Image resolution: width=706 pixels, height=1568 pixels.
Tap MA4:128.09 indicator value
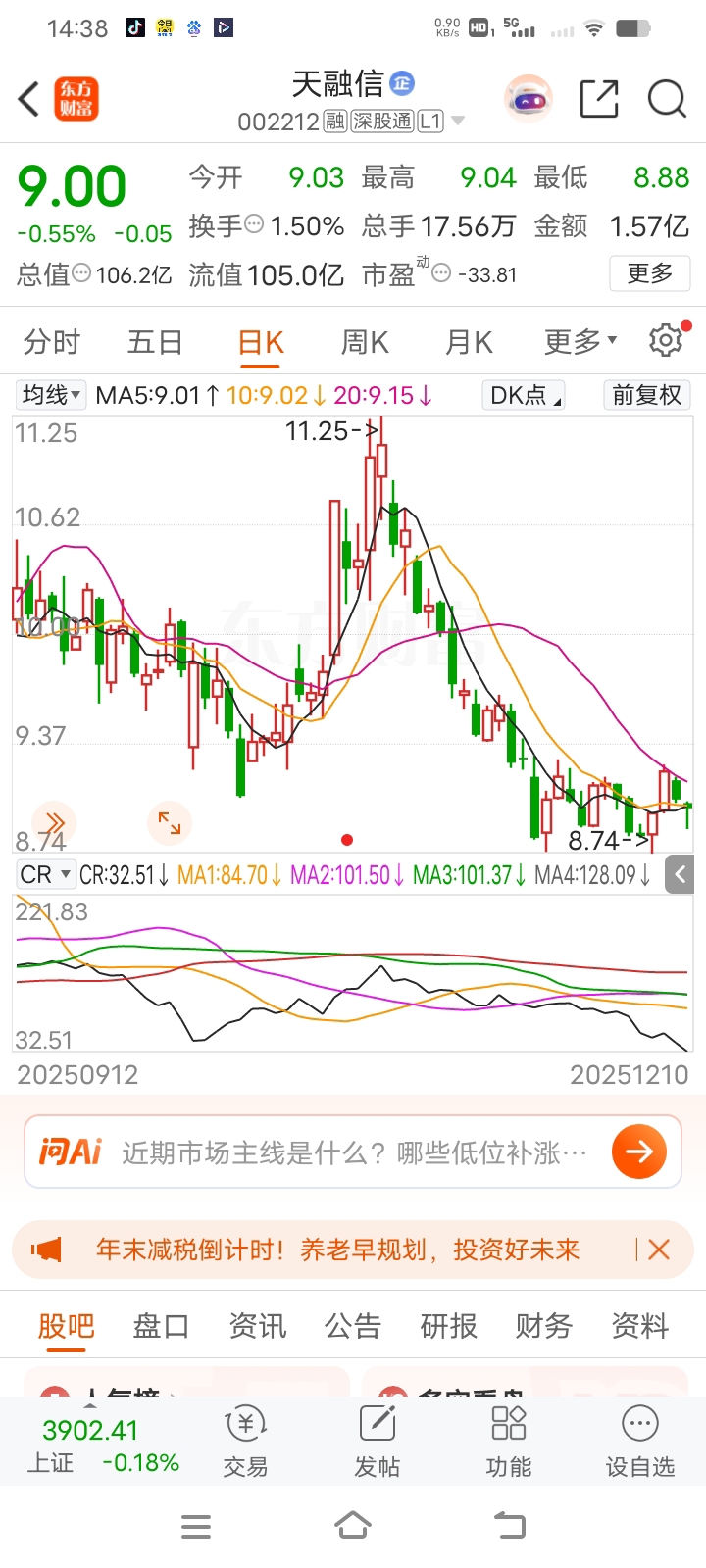click(592, 874)
